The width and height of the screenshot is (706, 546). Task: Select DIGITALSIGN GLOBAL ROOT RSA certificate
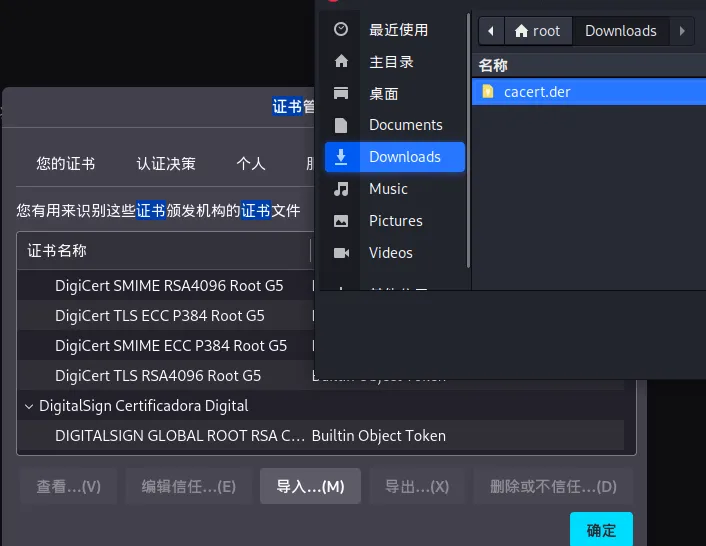[180, 436]
